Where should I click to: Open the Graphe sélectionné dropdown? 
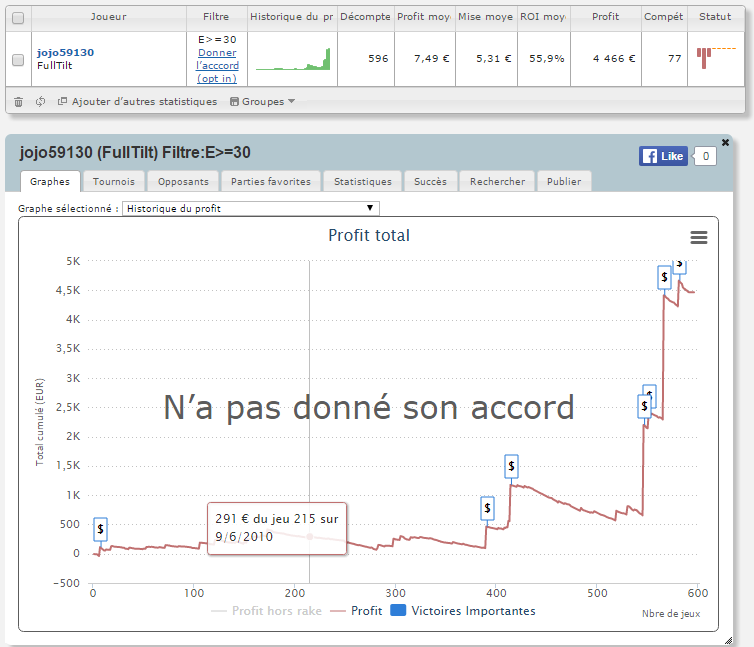click(250, 208)
